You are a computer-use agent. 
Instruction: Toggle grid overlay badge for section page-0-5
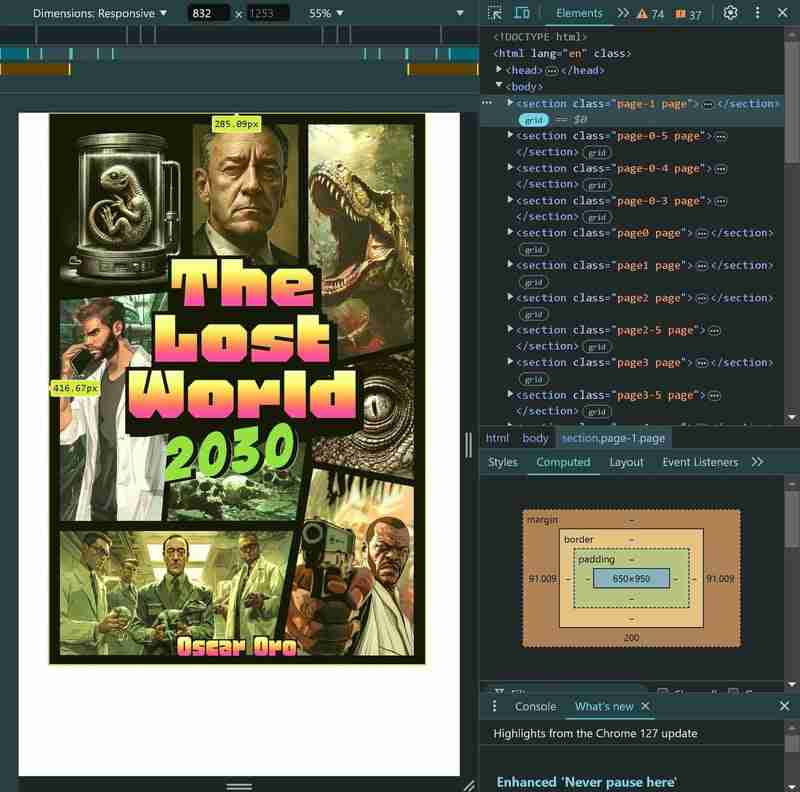pos(597,153)
